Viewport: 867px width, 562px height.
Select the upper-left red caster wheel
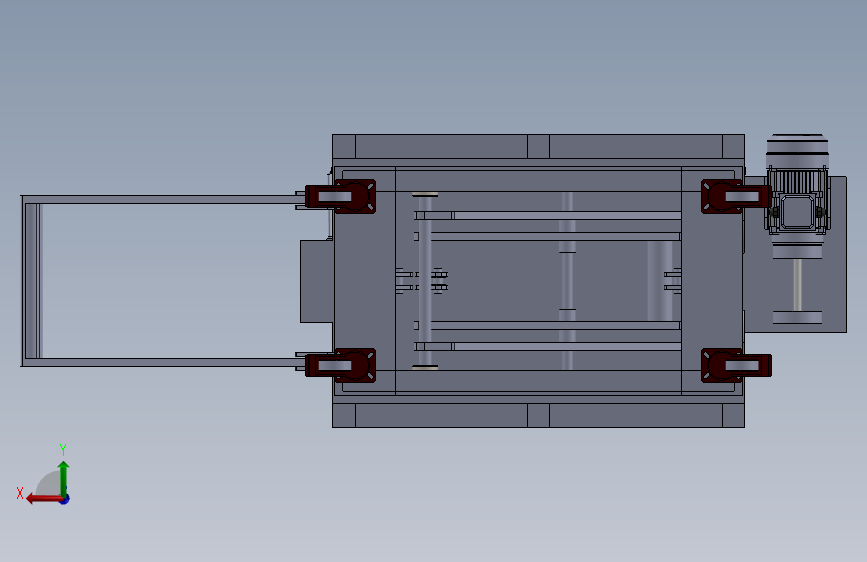click(340, 196)
